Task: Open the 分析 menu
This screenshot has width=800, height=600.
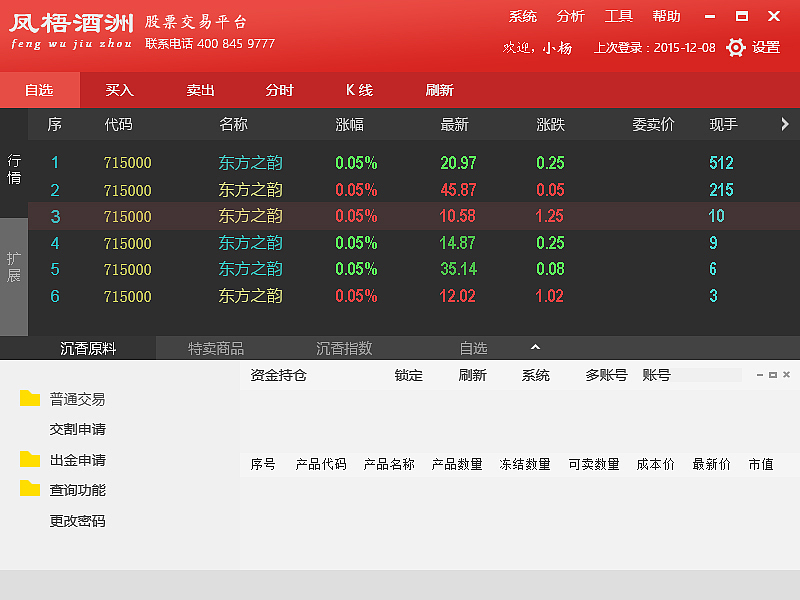Action: point(570,17)
